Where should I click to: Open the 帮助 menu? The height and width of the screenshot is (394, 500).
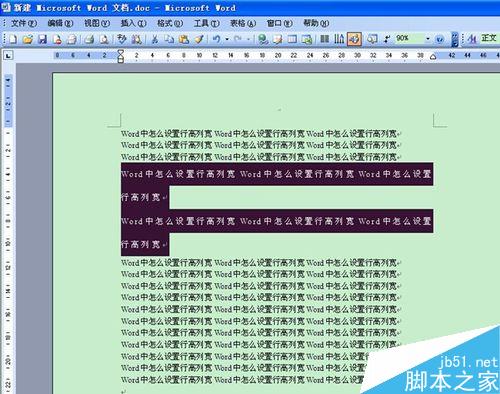(316, 23)
